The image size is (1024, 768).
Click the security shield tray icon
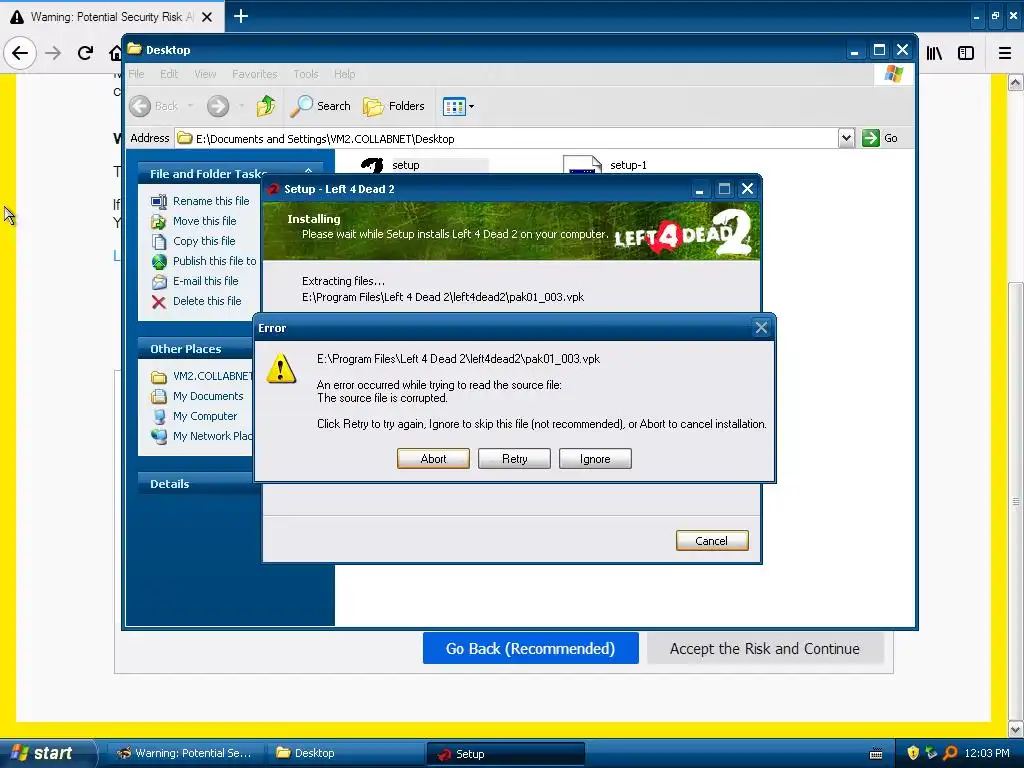(x=913, y=753)
